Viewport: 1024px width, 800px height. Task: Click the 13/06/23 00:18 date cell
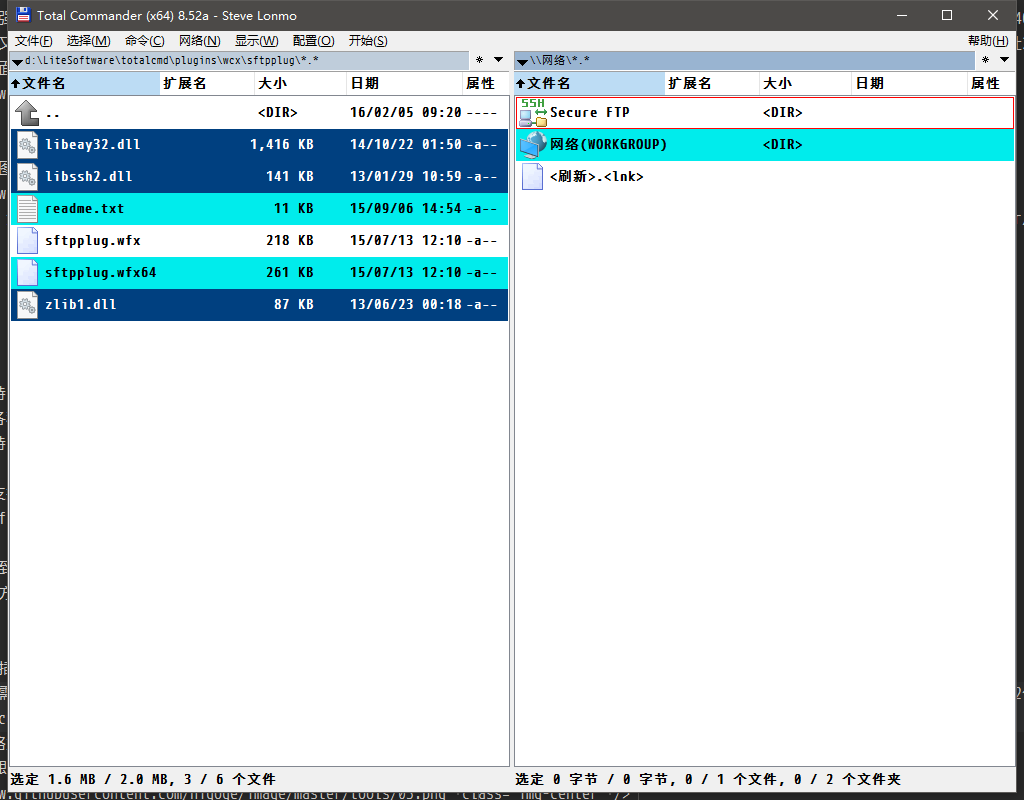click(x=406, y=304)
